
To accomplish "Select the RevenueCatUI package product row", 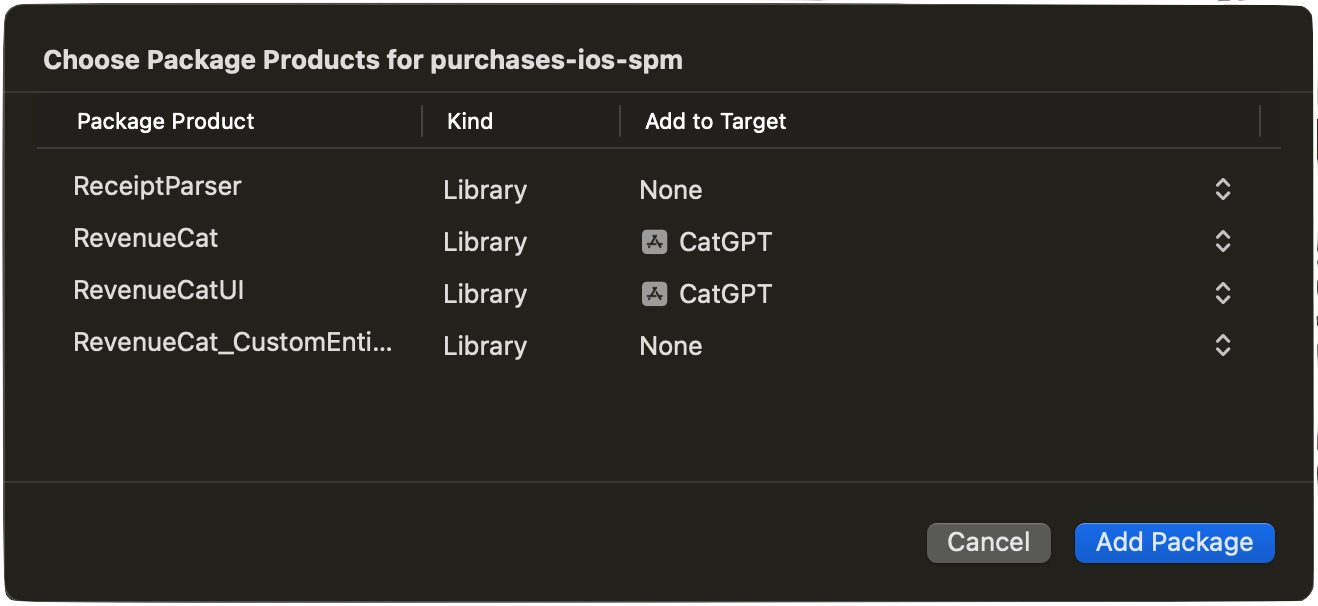I will [x=158, y=290].
